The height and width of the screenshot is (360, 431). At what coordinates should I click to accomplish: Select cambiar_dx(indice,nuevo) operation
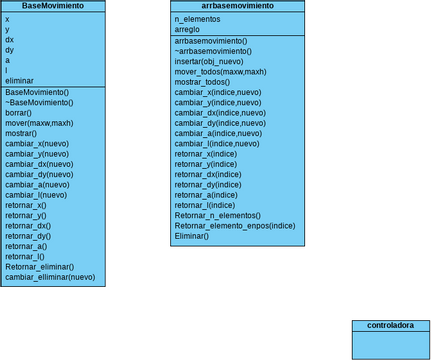click(220, 113)
